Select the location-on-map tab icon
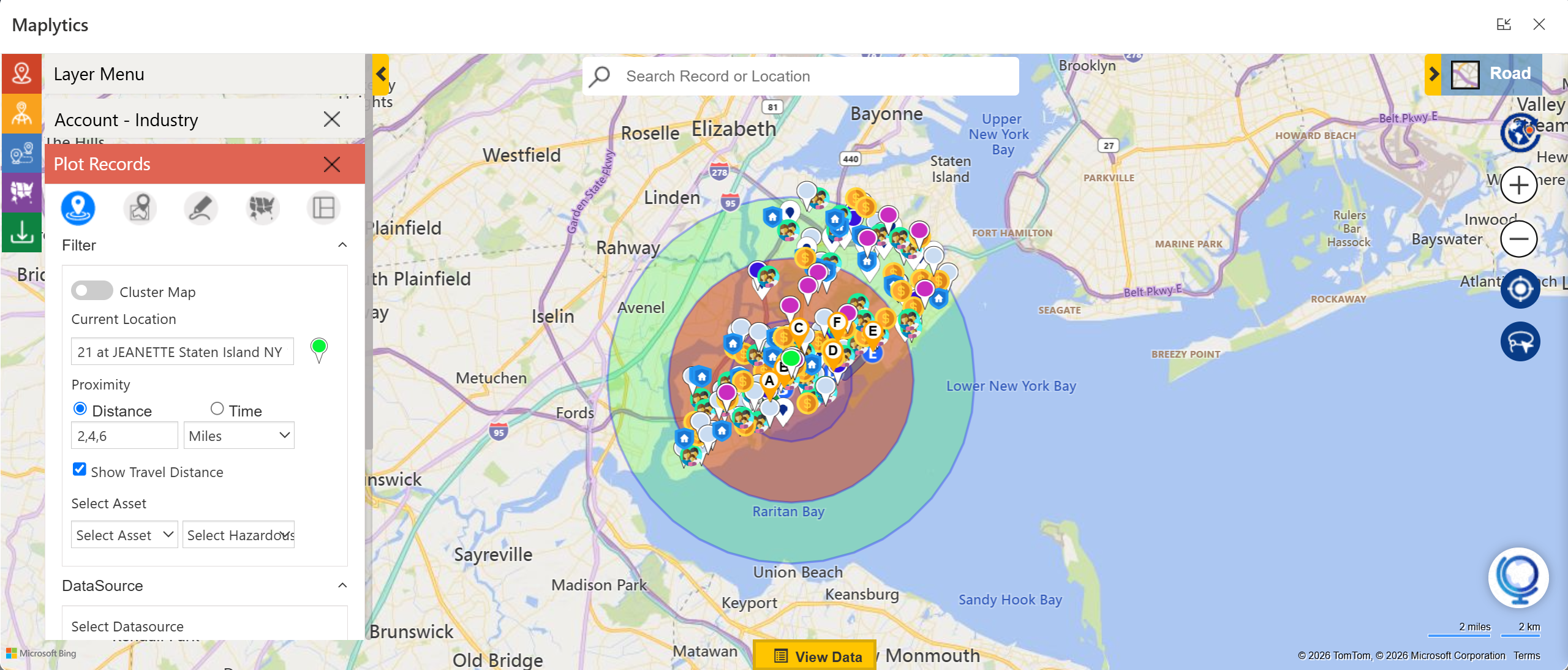Viewport: 1568px width, 670px height. (140, 208)
